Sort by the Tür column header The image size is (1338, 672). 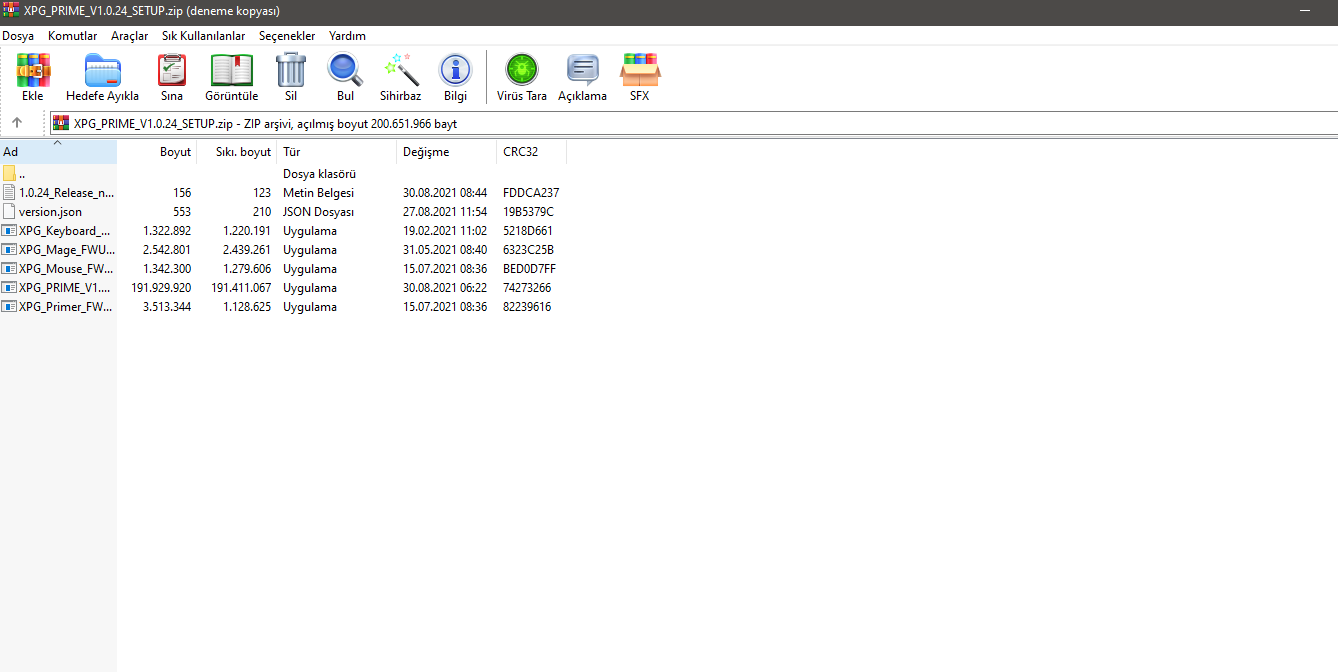coord(336,152)
